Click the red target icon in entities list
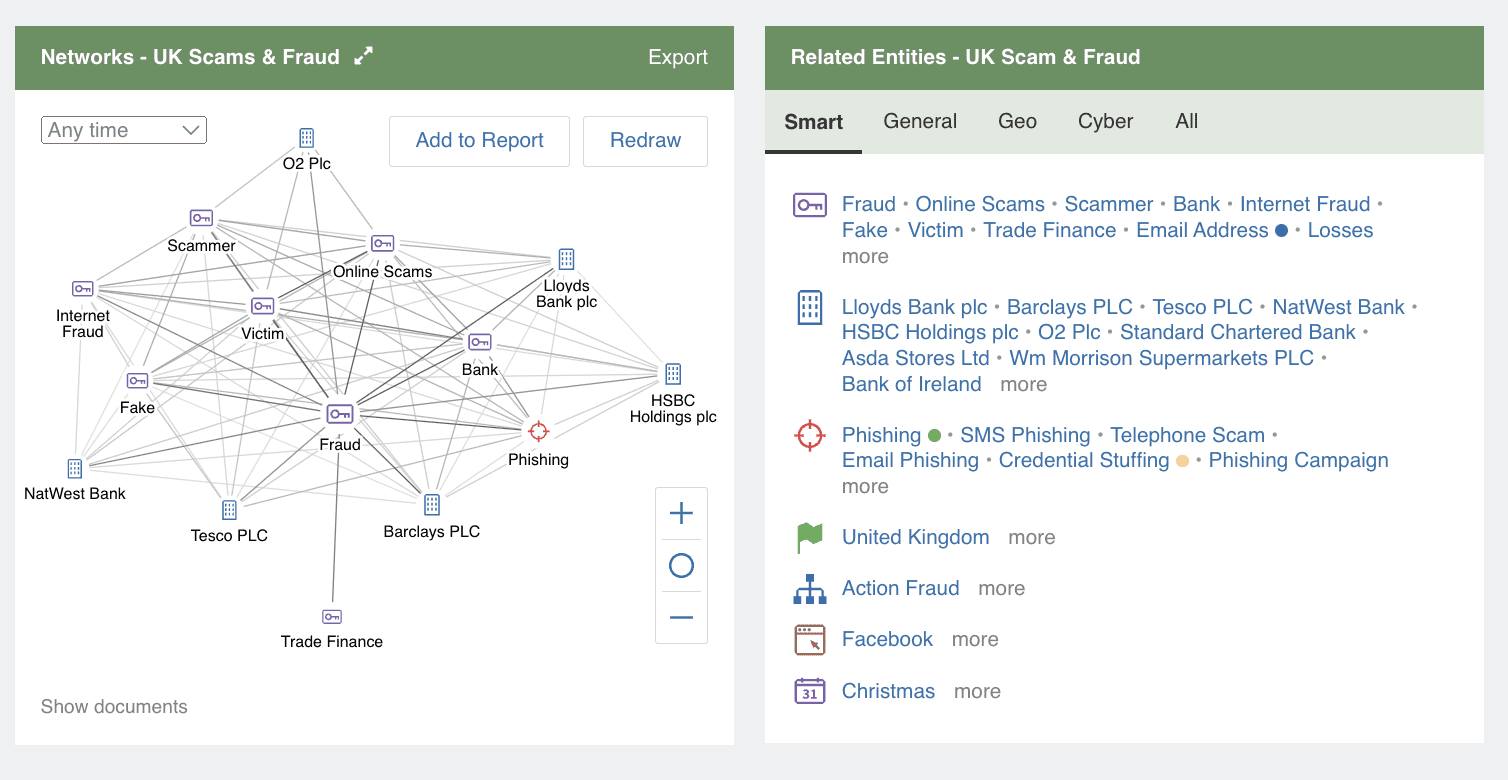 tap(809, 436)
